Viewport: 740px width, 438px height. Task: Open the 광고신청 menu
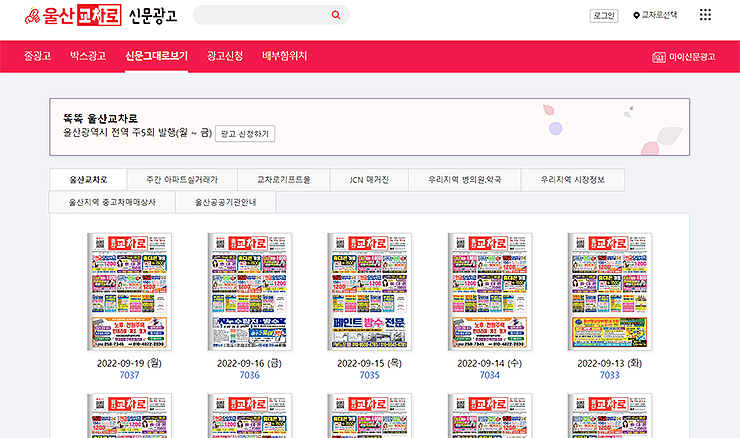pyautogui.click(x=225, y=56)
